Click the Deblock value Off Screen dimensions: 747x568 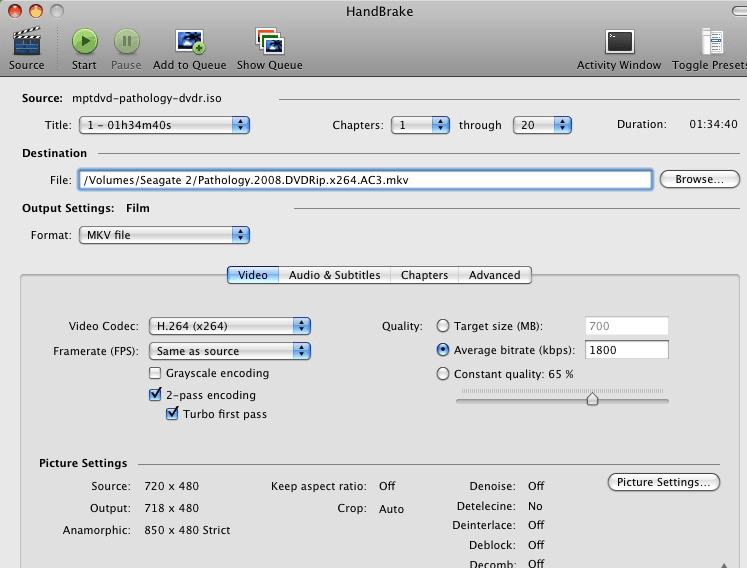pos(536,545)
